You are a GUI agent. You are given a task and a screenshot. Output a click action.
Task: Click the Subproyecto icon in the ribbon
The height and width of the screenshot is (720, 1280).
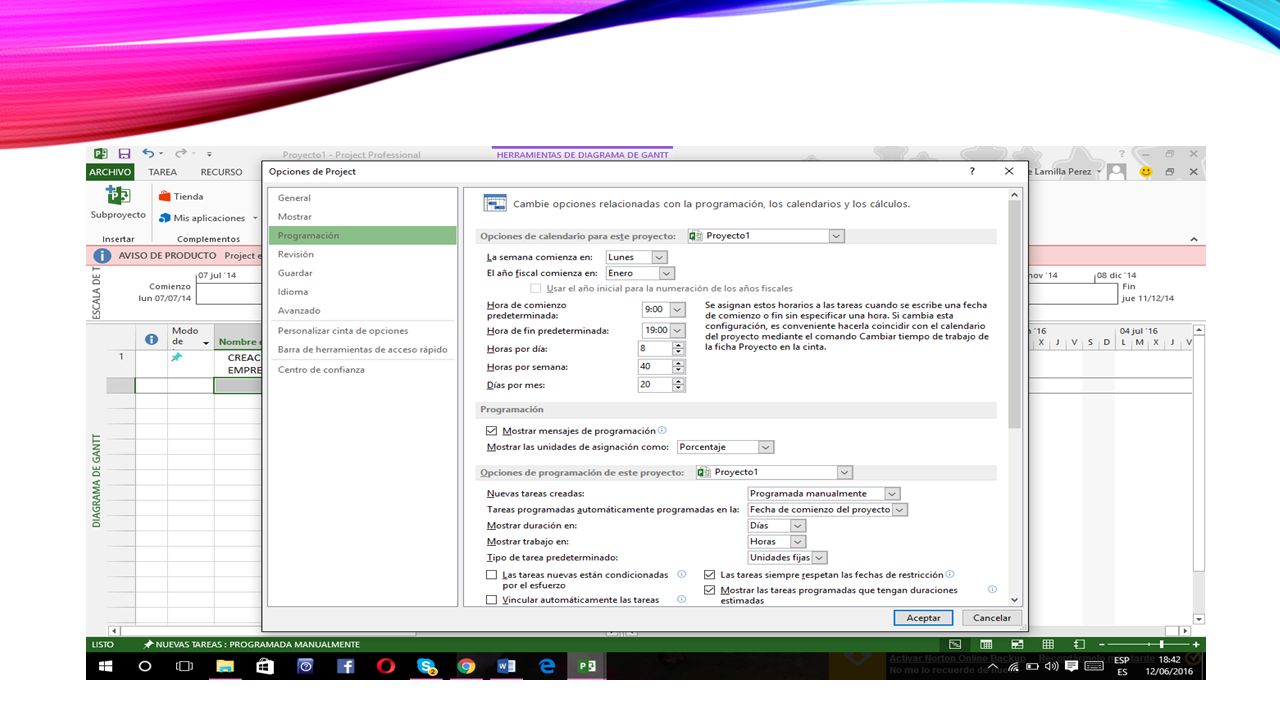(118, 196)
